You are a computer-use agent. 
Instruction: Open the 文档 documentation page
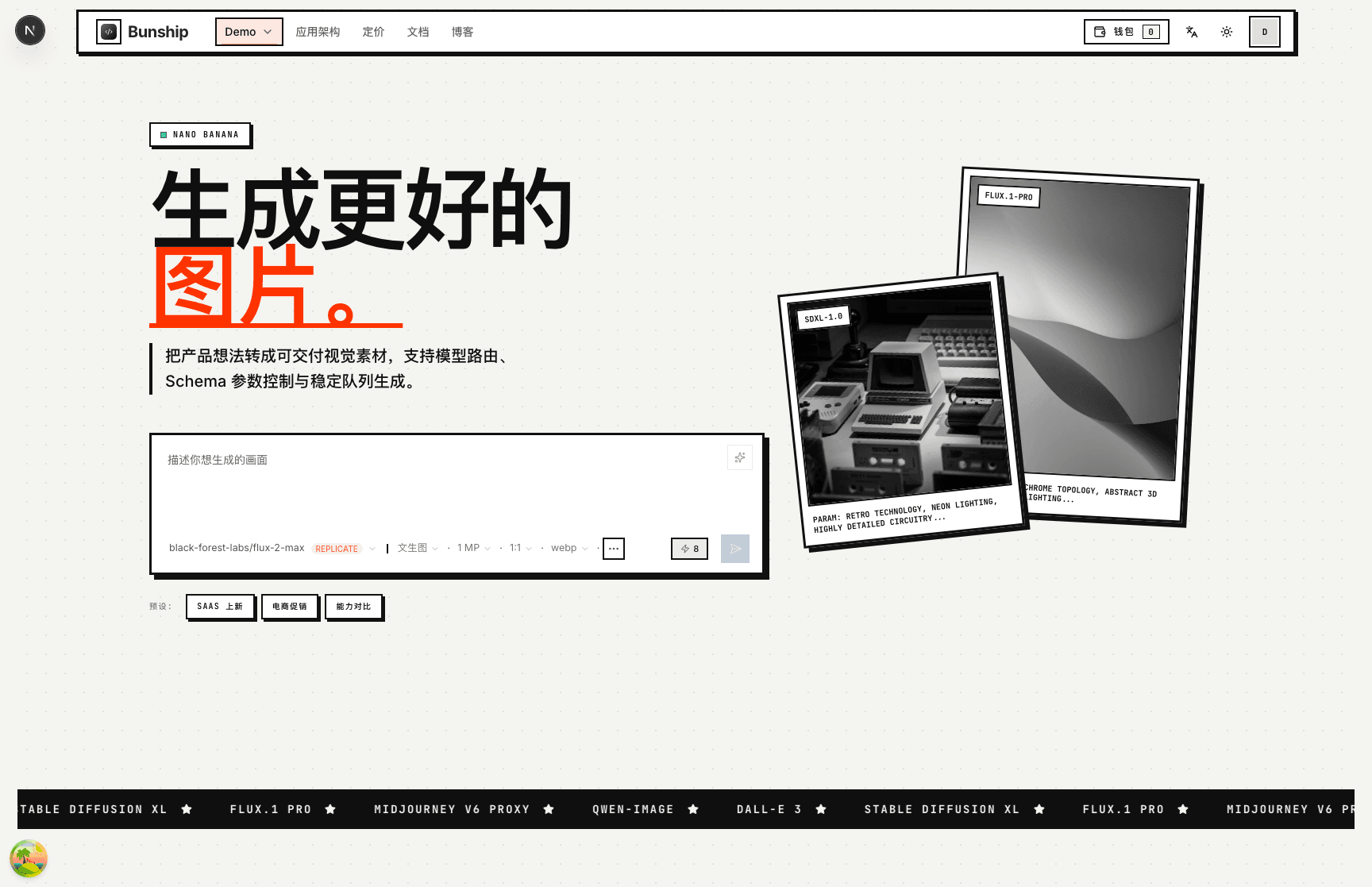[x=418, y=32]
